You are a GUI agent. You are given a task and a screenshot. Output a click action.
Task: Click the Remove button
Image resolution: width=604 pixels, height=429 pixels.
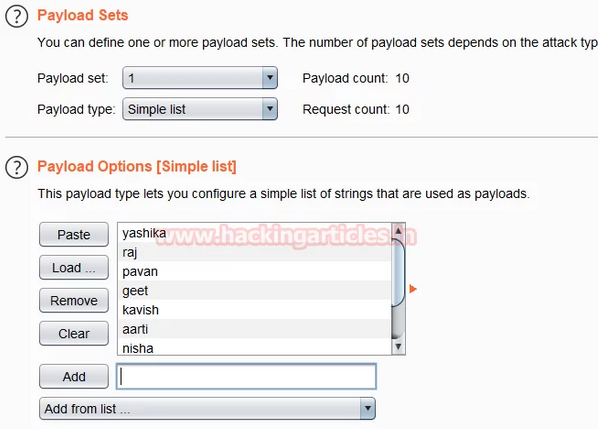(x=73, y=301)
